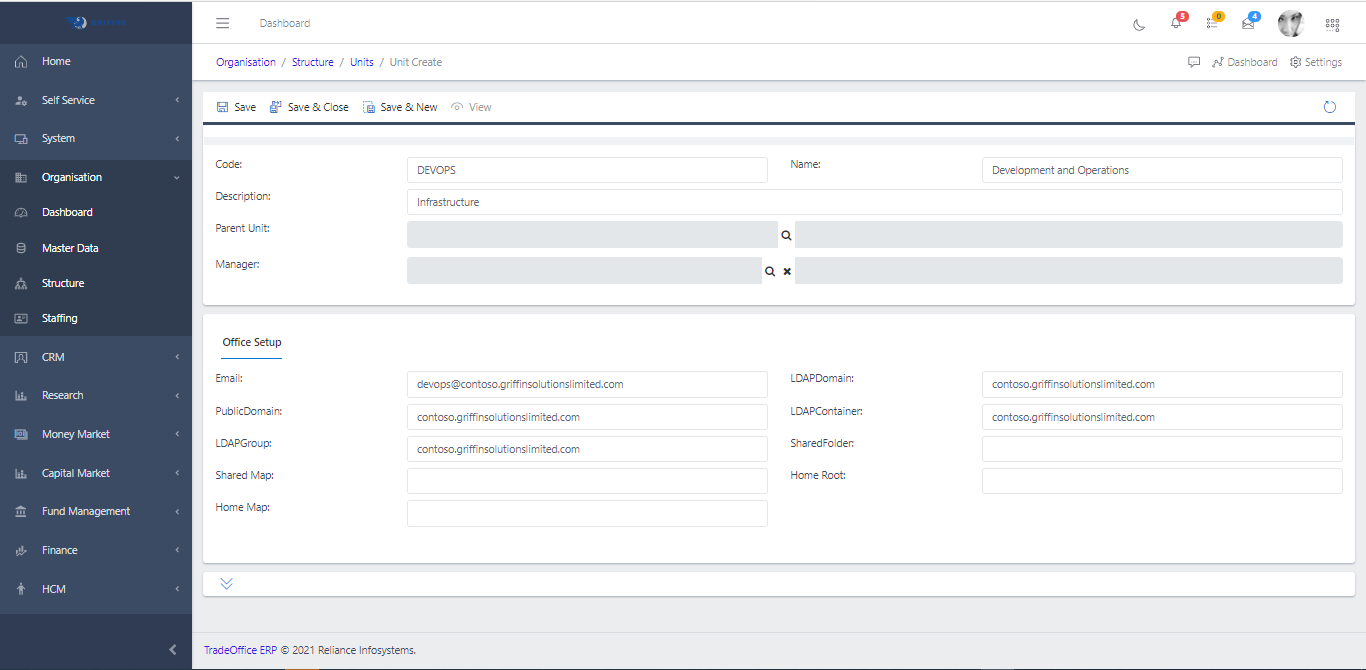The image size is (1366, 670).
Task: Expand the CRM sidebar menu
Action: point(96,357)
